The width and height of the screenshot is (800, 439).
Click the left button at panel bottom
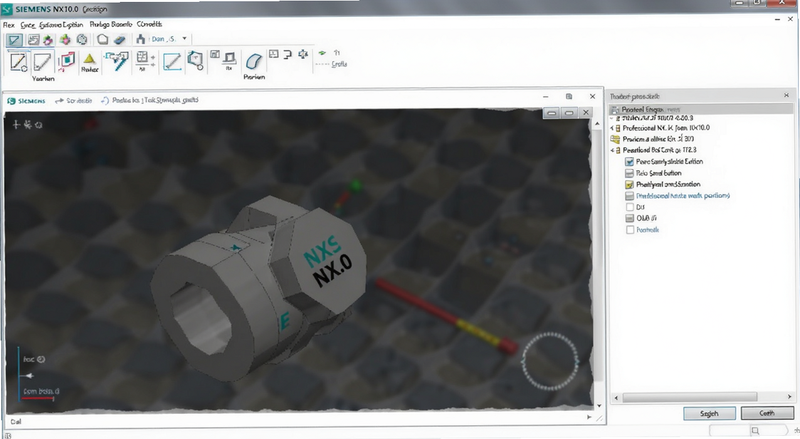[x=709, y=413]
